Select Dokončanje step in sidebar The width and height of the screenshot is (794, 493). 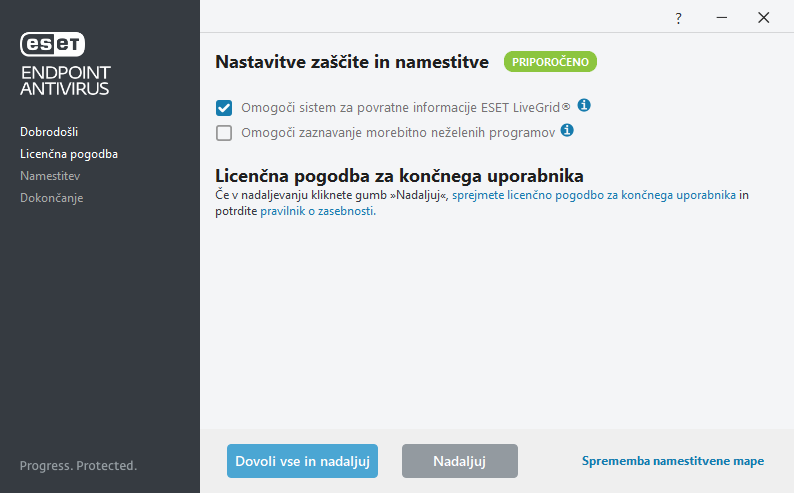point(52,198)
